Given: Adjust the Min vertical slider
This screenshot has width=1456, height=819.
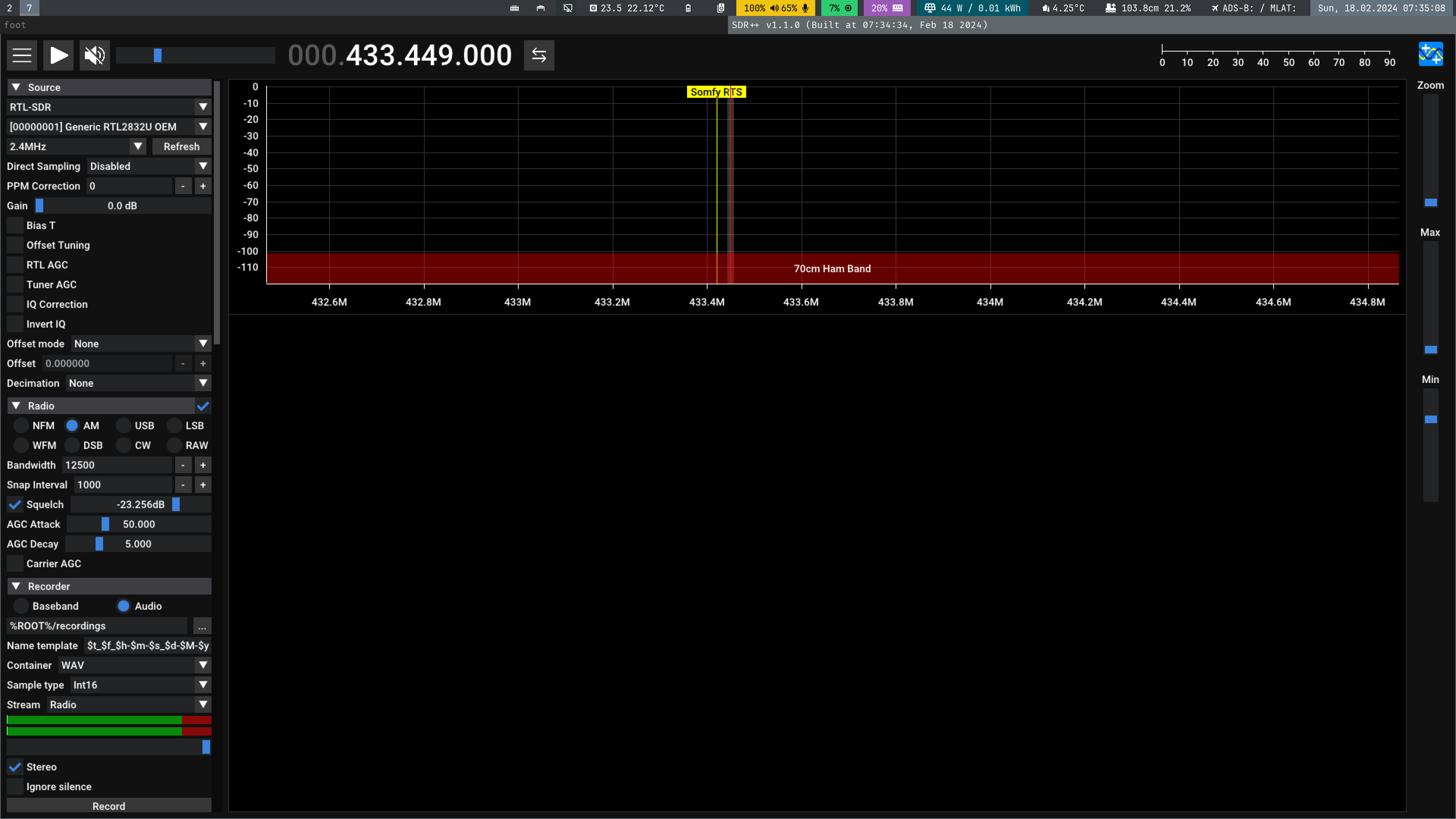Looking at the screenshot, I should pyautogui.click(x=1431, y=446).
